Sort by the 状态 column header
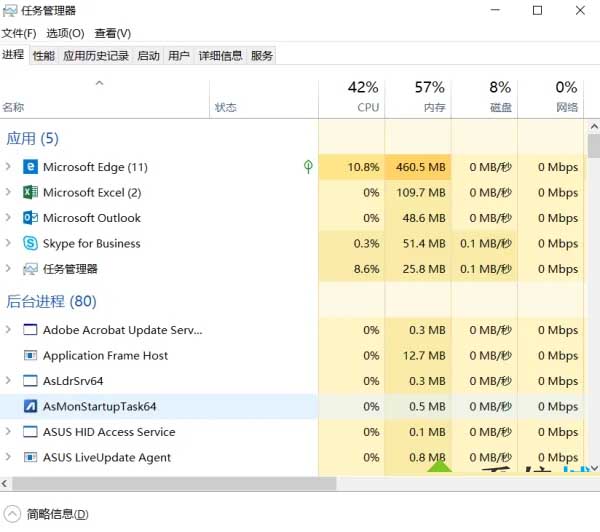 264,99
